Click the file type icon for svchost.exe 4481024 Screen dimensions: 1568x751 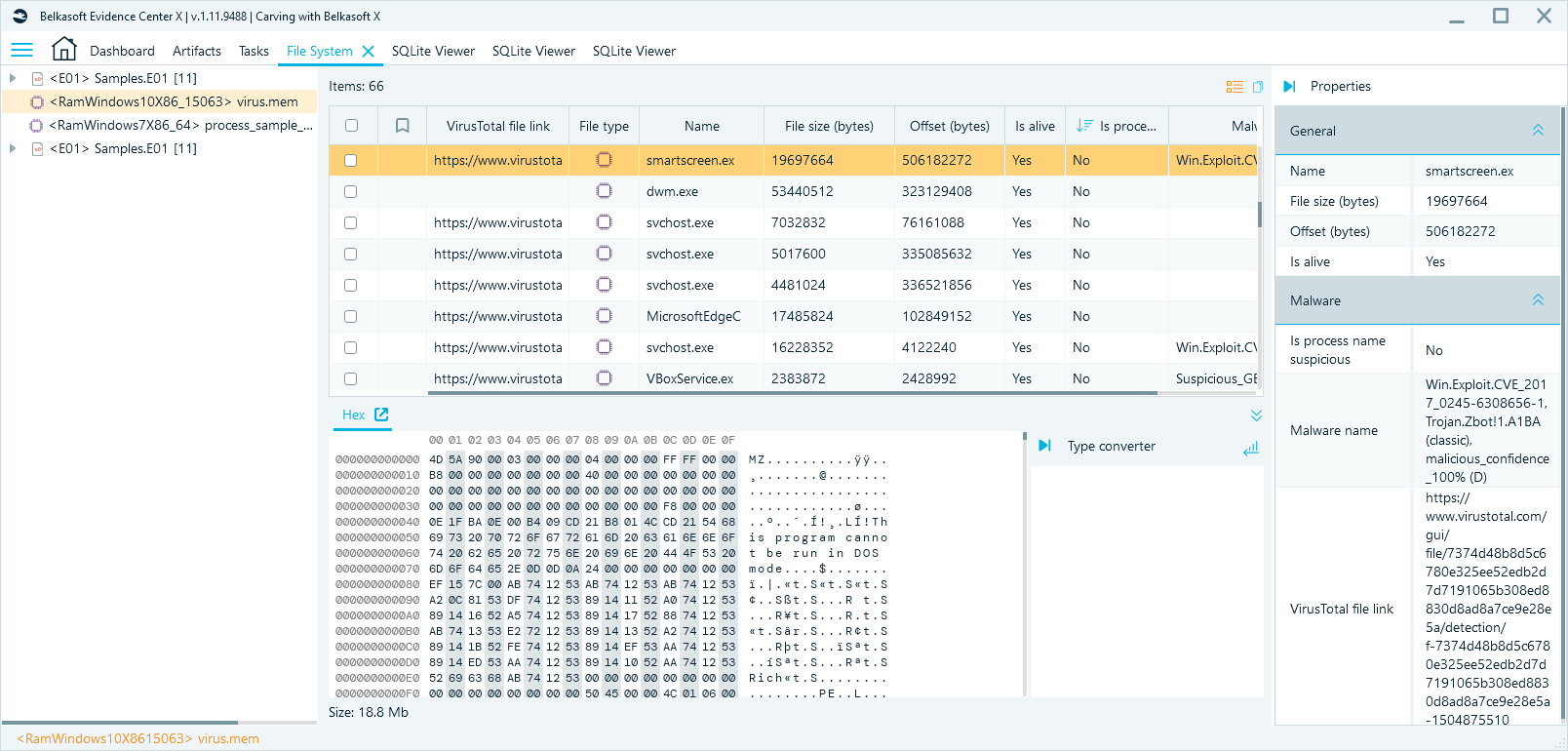click(605, 285)
